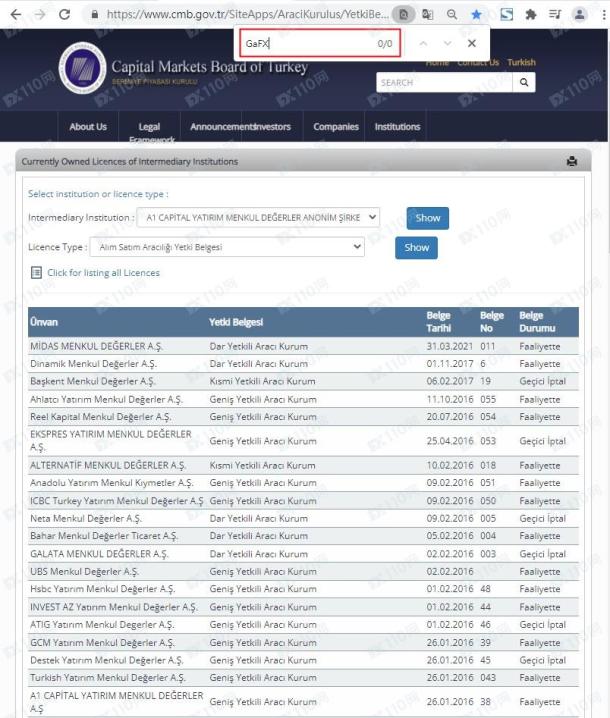This screenshot has height=718, width=610.
Task: Select Neta Menkul Değerler A.Ş. row
Action: pyautogui.click(x=303, y=518)
